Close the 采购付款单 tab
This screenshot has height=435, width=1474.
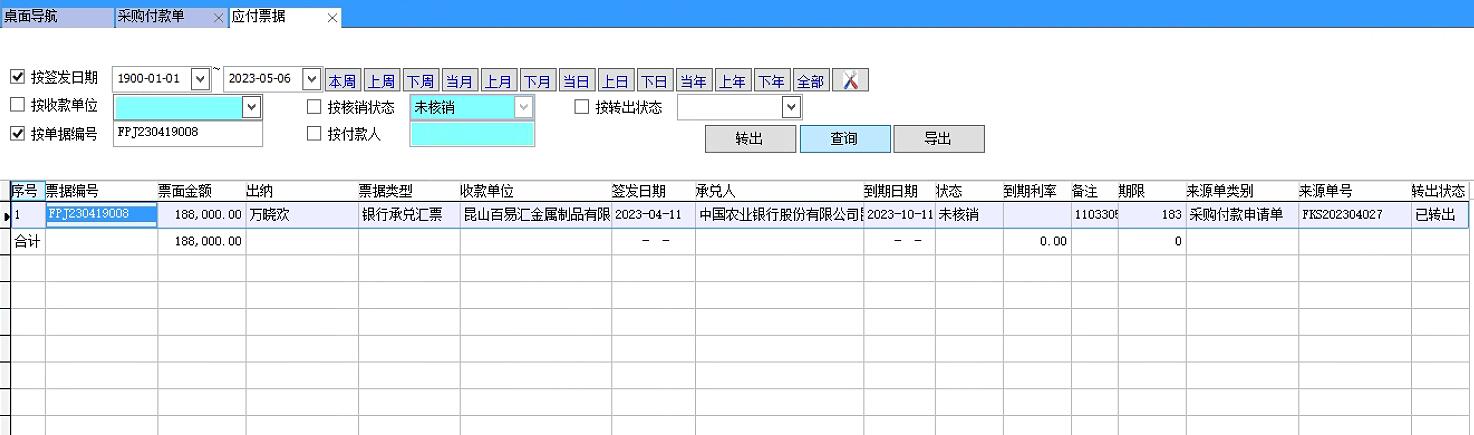pos(219,18)
